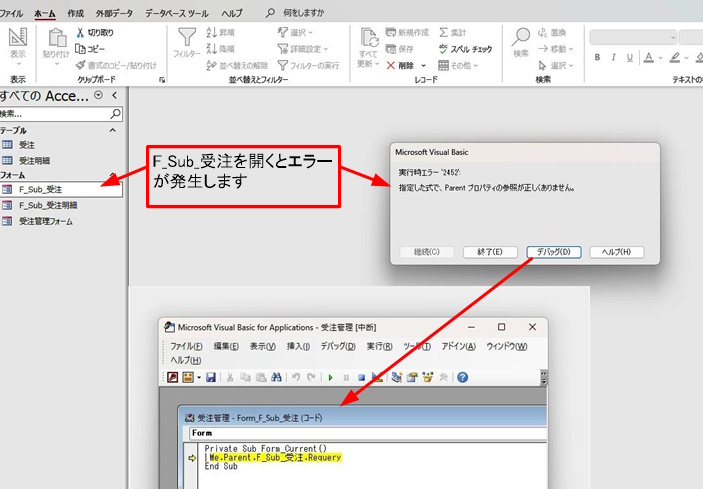
Task: Toggle Italic formatting button
Action: [x=613, y=57]
